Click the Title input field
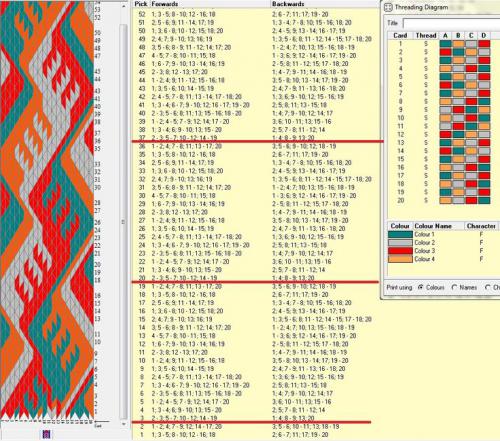 click(451, 23)
